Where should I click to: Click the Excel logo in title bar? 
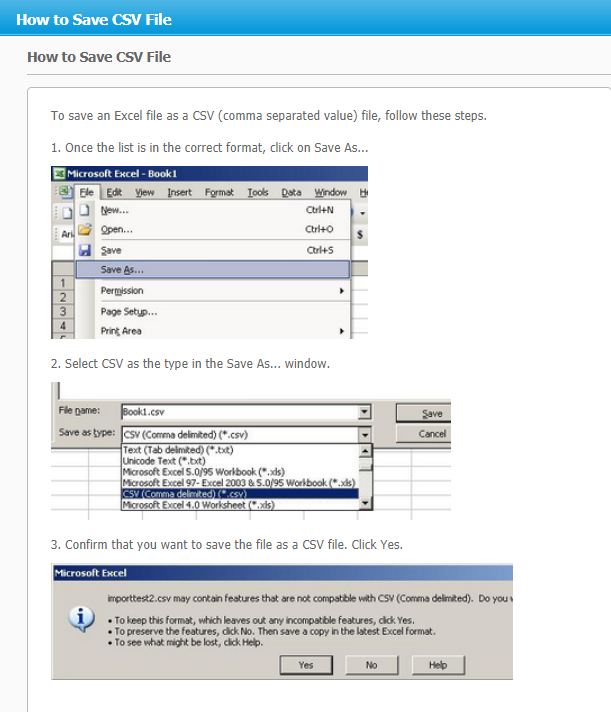point(59,174)
